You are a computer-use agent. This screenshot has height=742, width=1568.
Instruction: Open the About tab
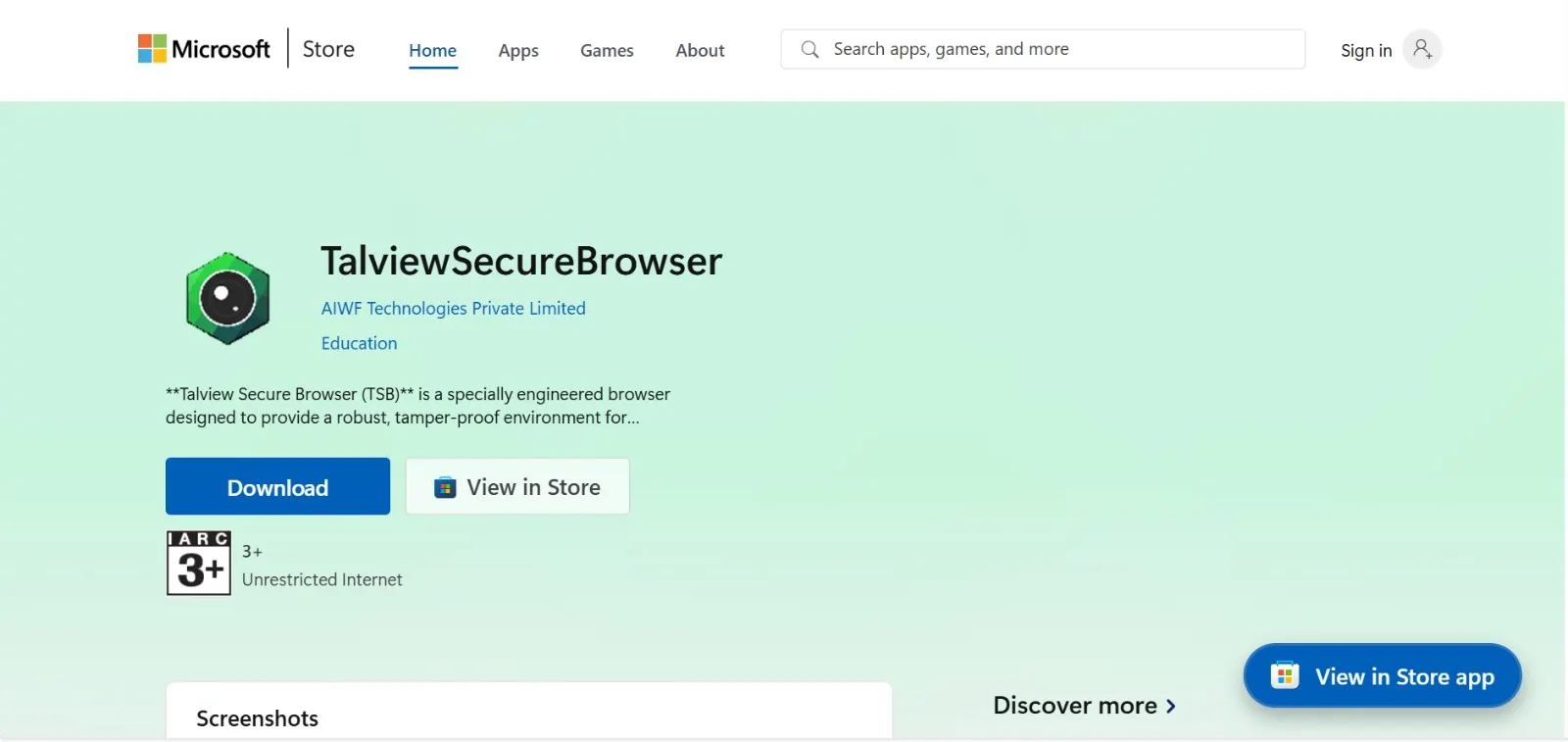[700, 50]
